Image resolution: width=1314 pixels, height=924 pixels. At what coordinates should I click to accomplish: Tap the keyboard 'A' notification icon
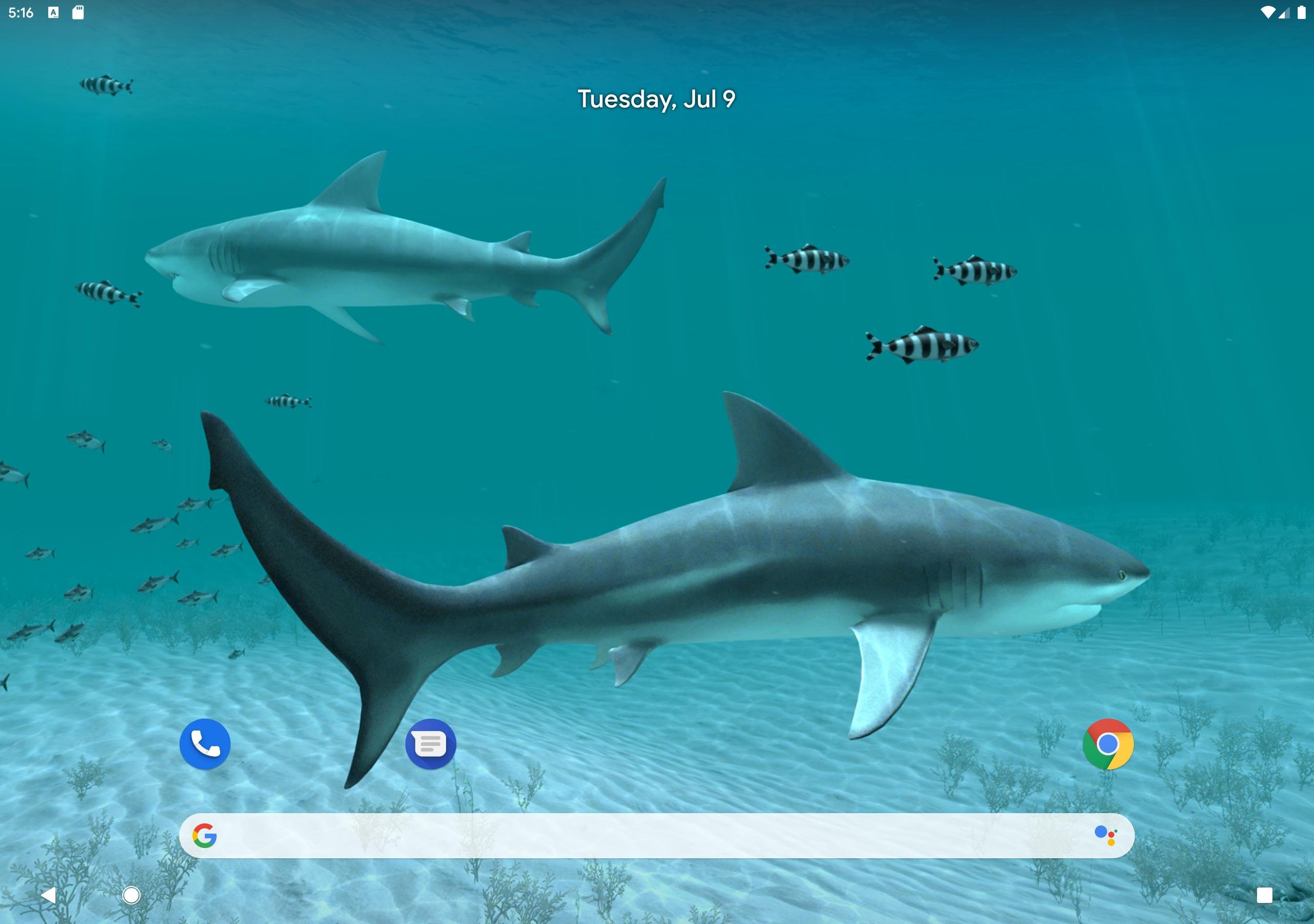coord(53,13)
